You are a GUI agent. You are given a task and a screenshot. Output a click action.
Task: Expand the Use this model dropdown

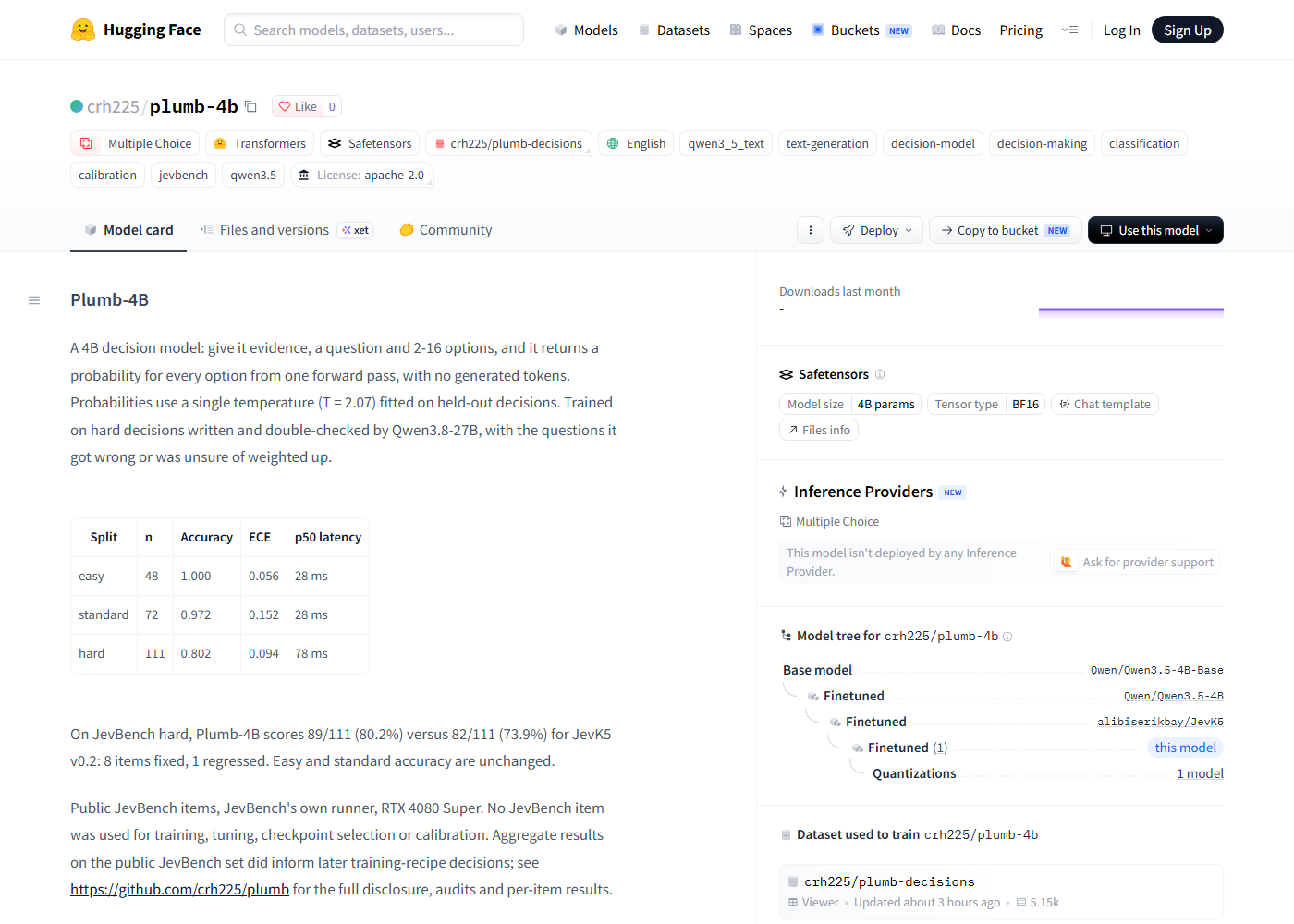[x=1155, y=230]
